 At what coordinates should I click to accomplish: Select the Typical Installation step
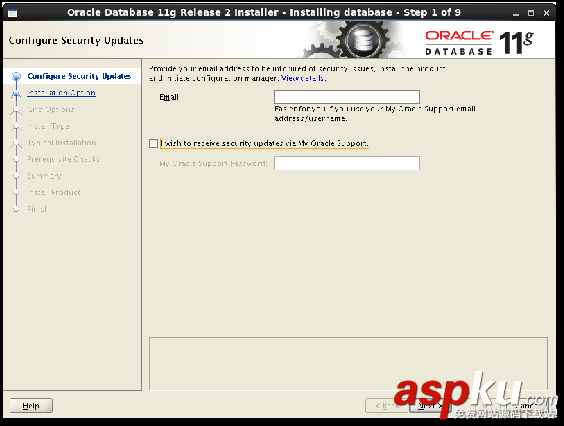[x=62, y=143]
